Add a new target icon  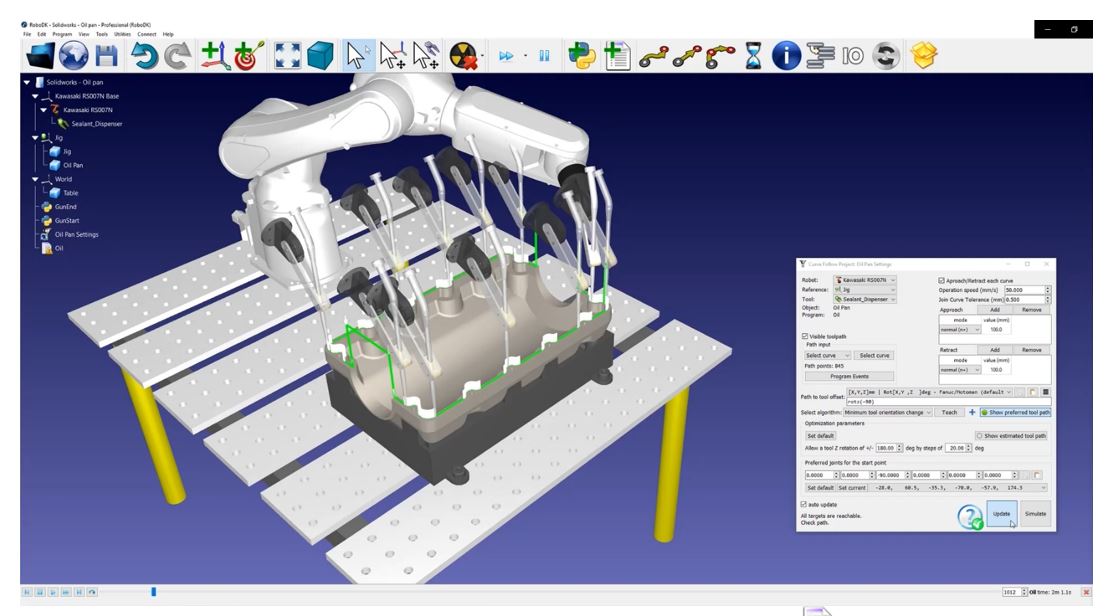coord(248,55)
